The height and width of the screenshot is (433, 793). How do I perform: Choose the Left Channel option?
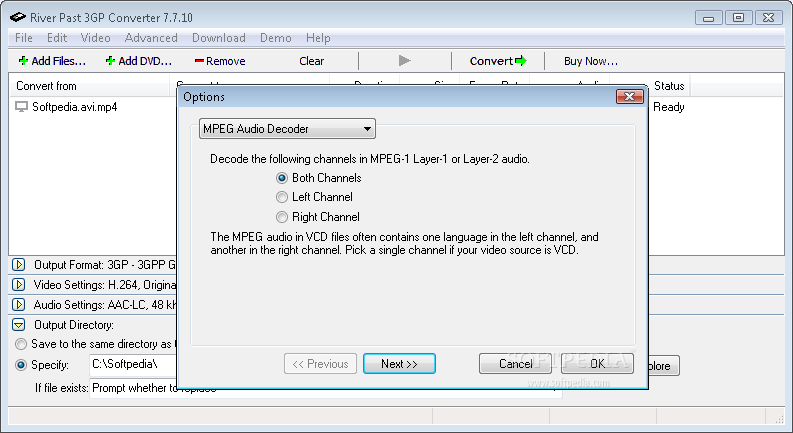click(x=282, y=197)
